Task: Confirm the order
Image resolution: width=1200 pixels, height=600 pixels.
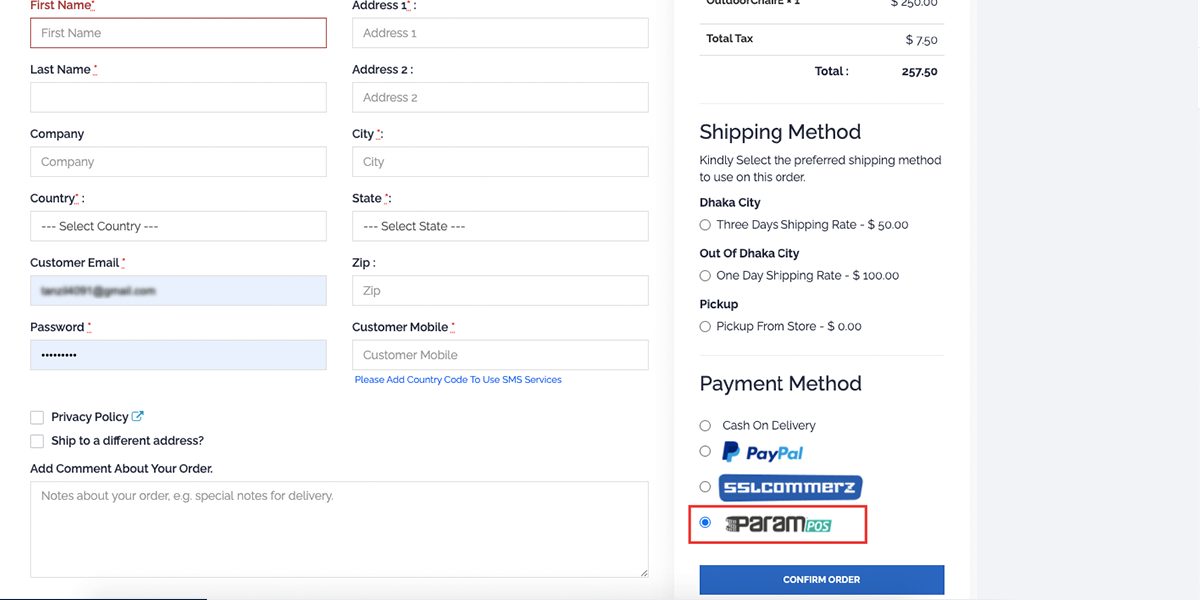Action: tap(822, 580)
